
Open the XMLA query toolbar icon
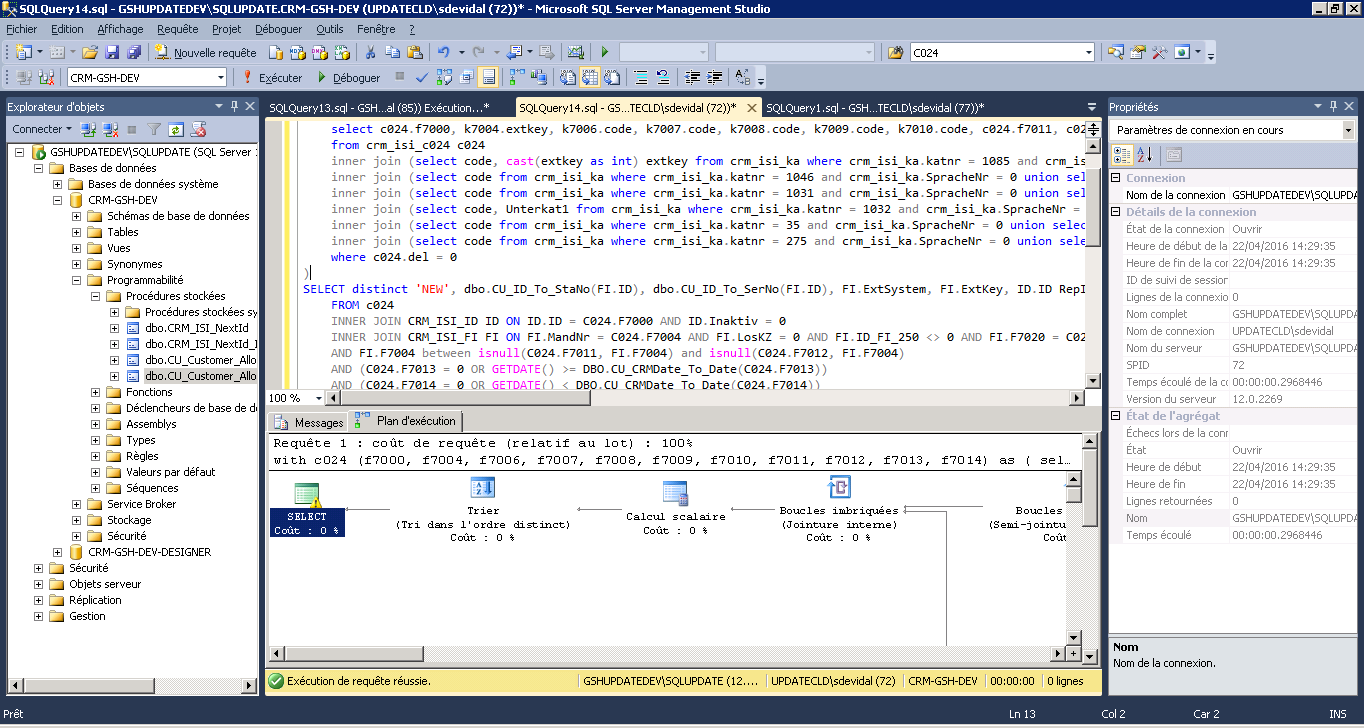(342, 52)
